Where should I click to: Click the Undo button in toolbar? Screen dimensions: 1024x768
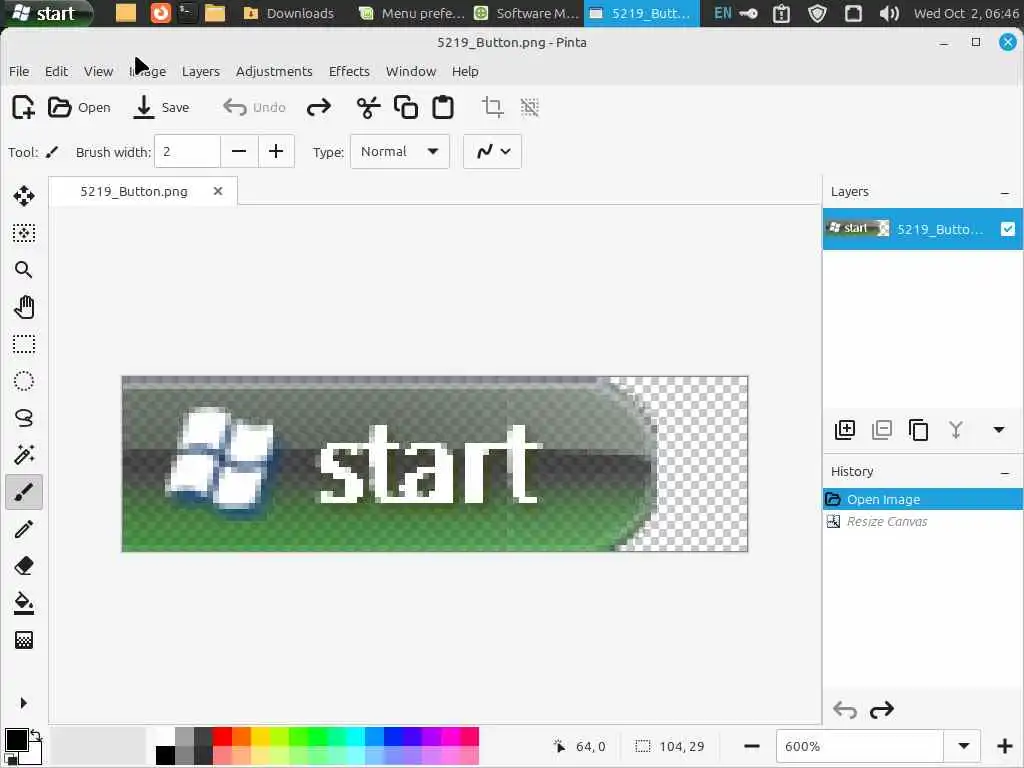tap(255, 107)
